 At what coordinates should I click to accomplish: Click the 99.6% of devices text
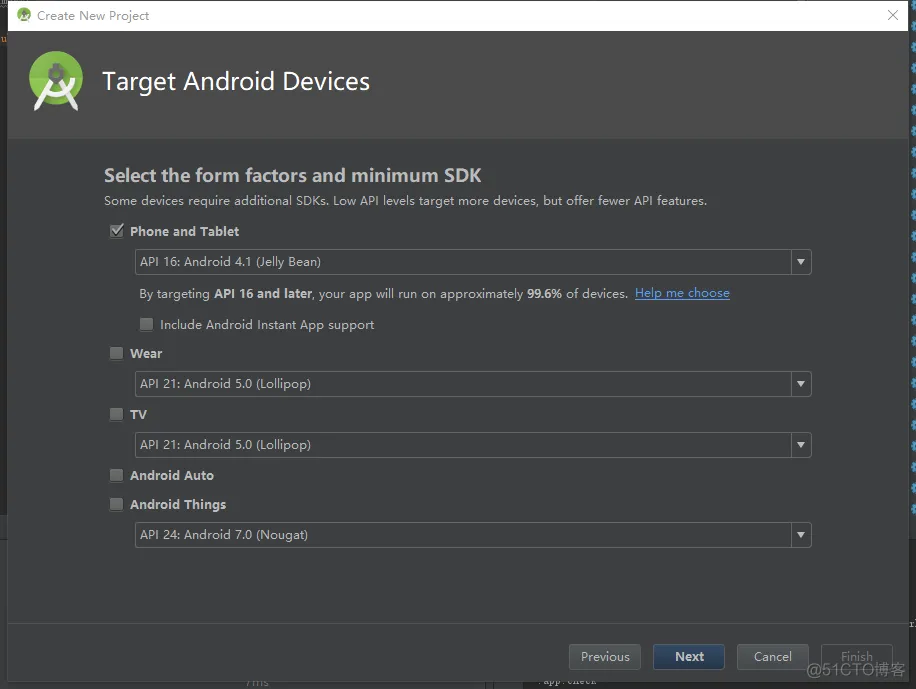pyautogui.click(x=576, y=293)
